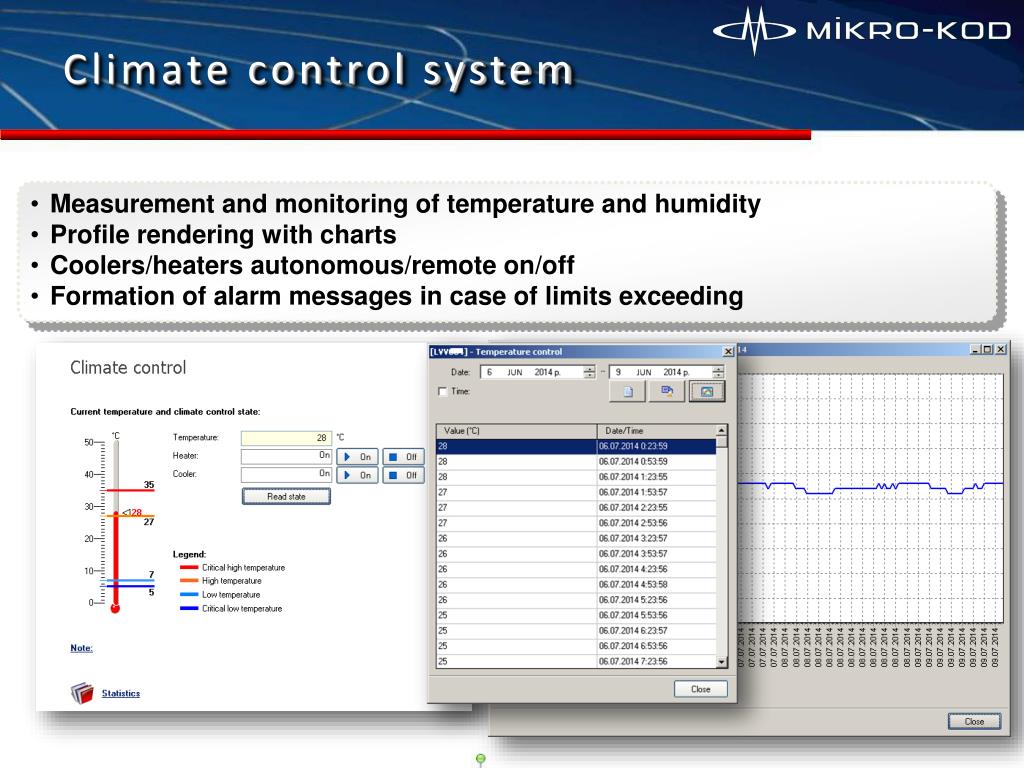Click Close button in the chart window
The height and width of the screenshot is (768, 1024).
click(x=974, y=721)
